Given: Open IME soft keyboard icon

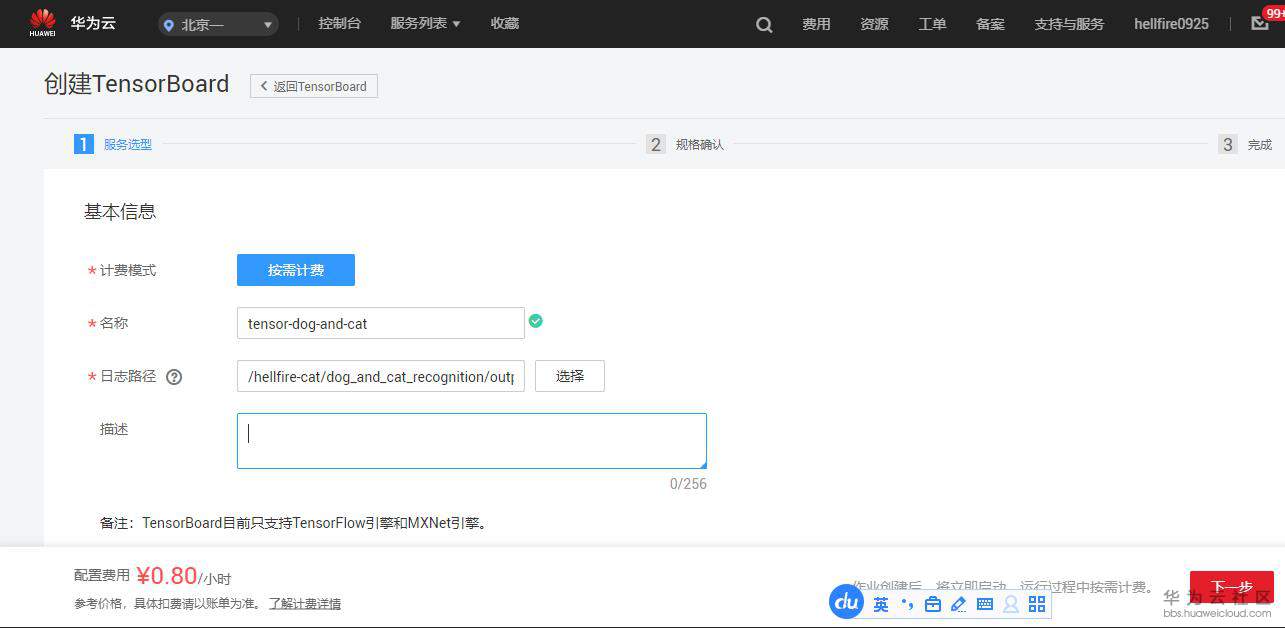Looking at the screenshot, I should [x=985, y=604].
